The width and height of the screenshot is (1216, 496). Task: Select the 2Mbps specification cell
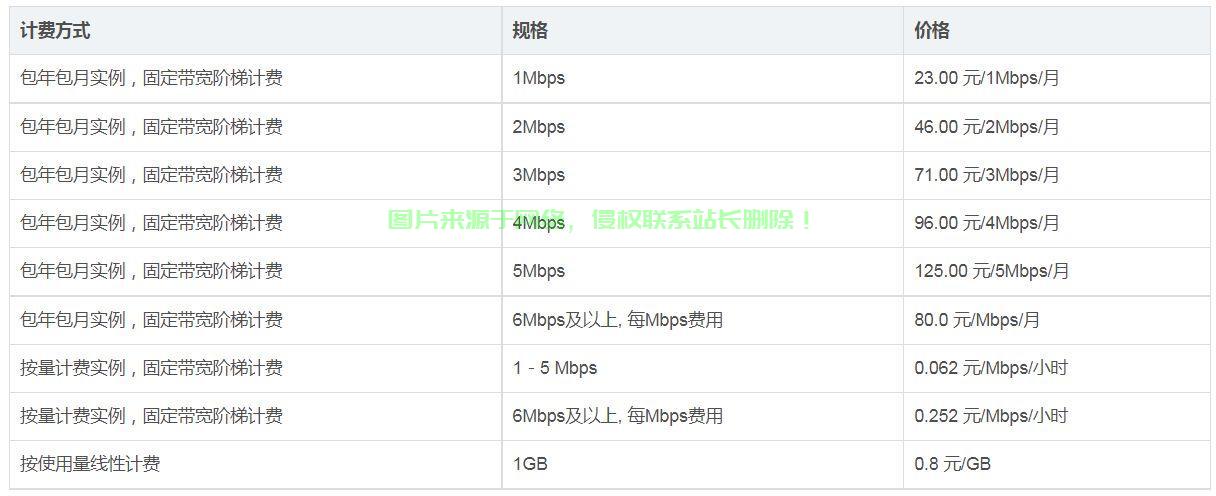pyautogui.click(x=539, y=127)
